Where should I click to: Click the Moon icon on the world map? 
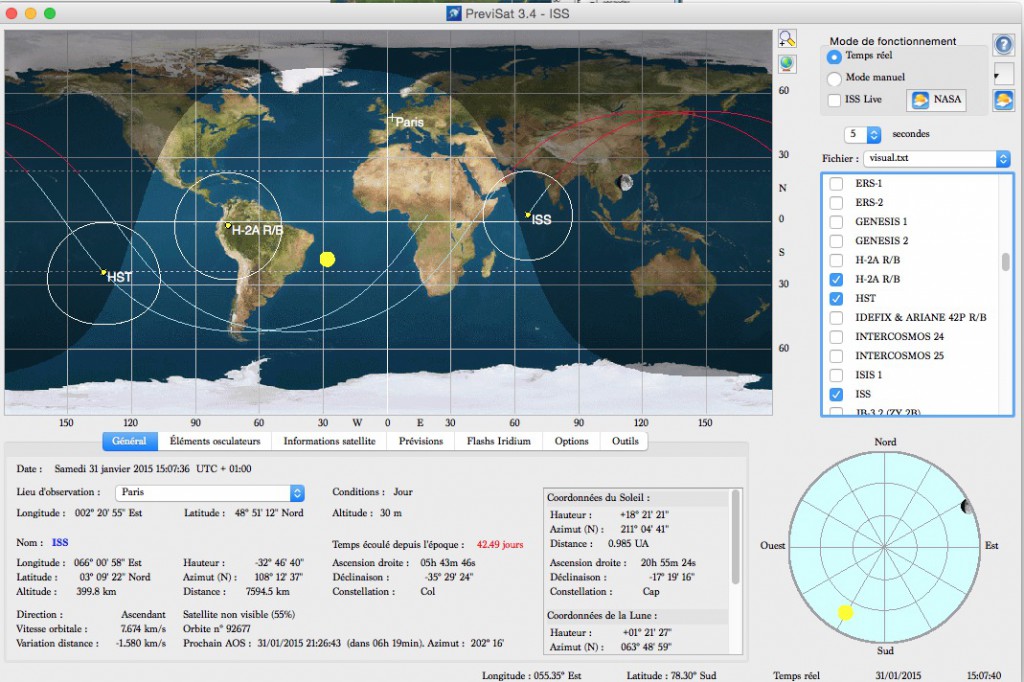626,182
